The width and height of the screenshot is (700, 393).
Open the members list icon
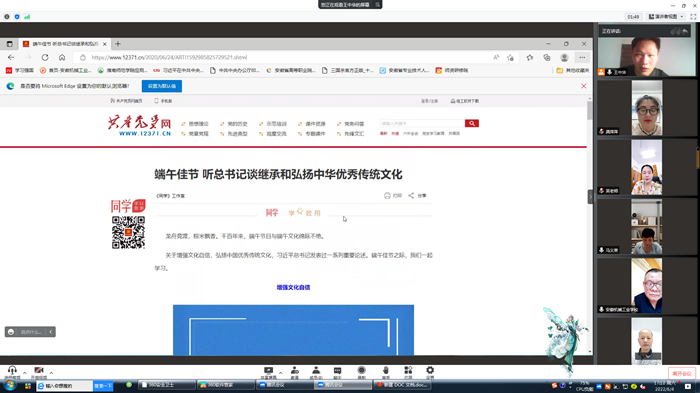click(x=316, y=371)
